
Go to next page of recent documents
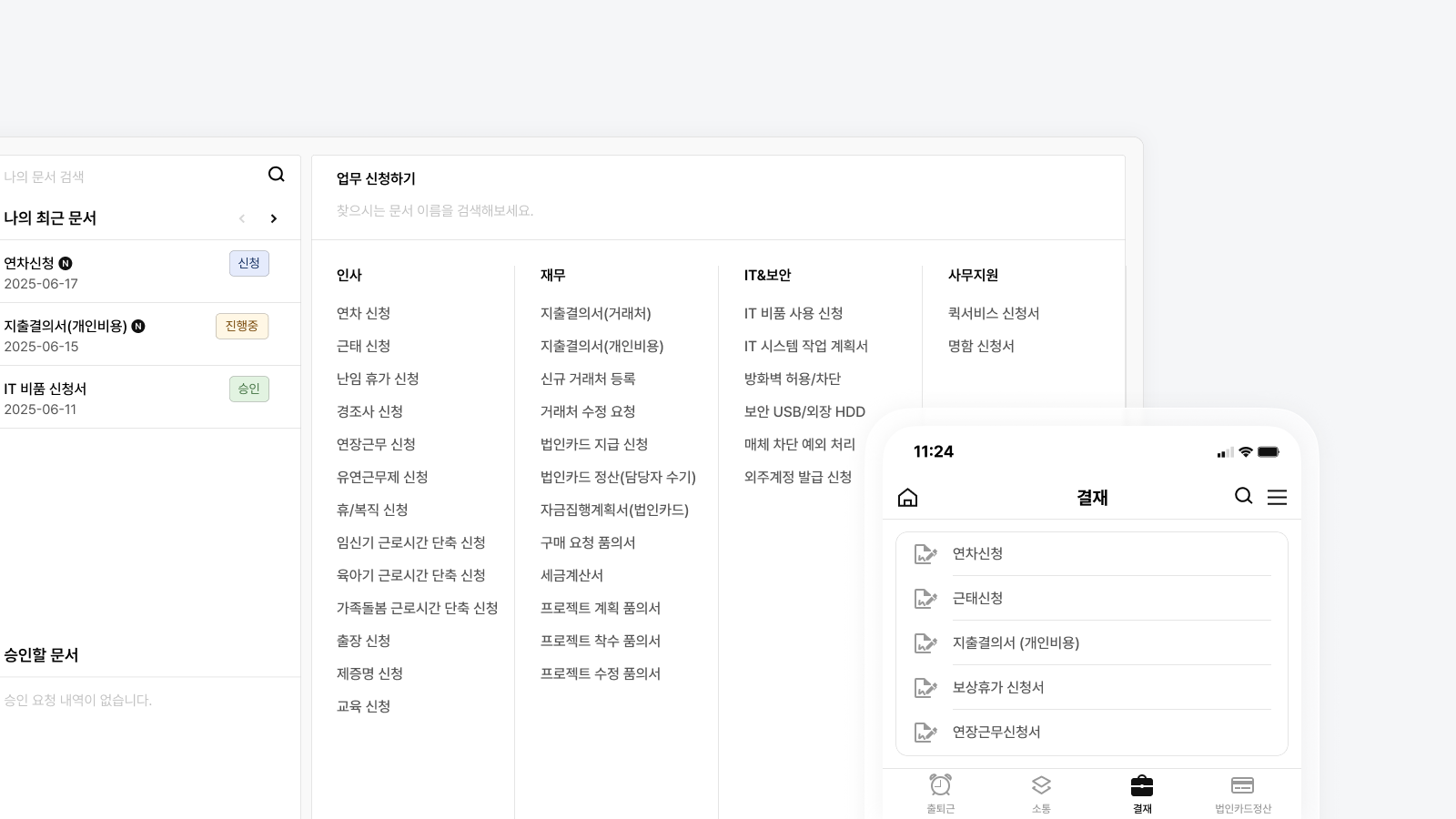[273, 218]
